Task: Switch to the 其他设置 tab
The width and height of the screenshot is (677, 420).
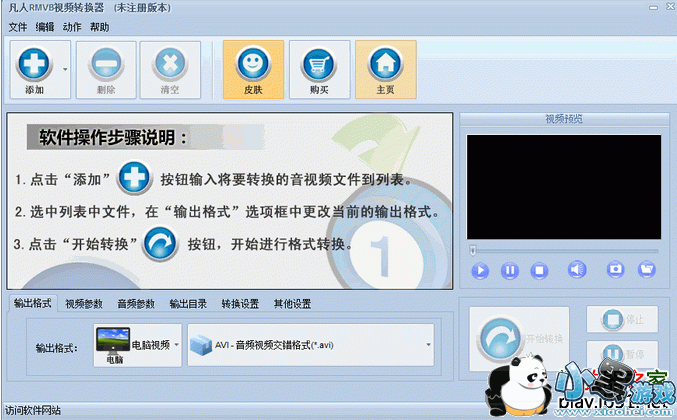Action: point(292,304)
